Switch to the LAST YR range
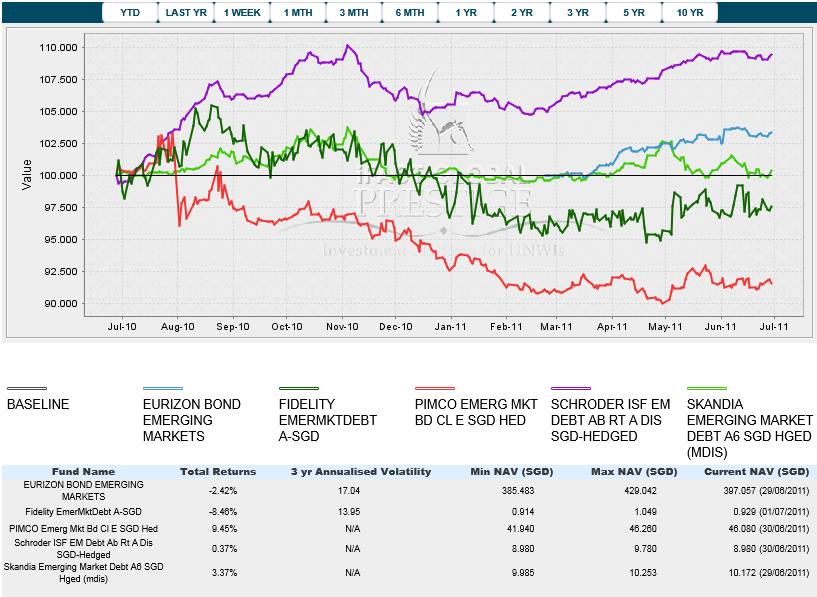 click(x=186, y=13)
